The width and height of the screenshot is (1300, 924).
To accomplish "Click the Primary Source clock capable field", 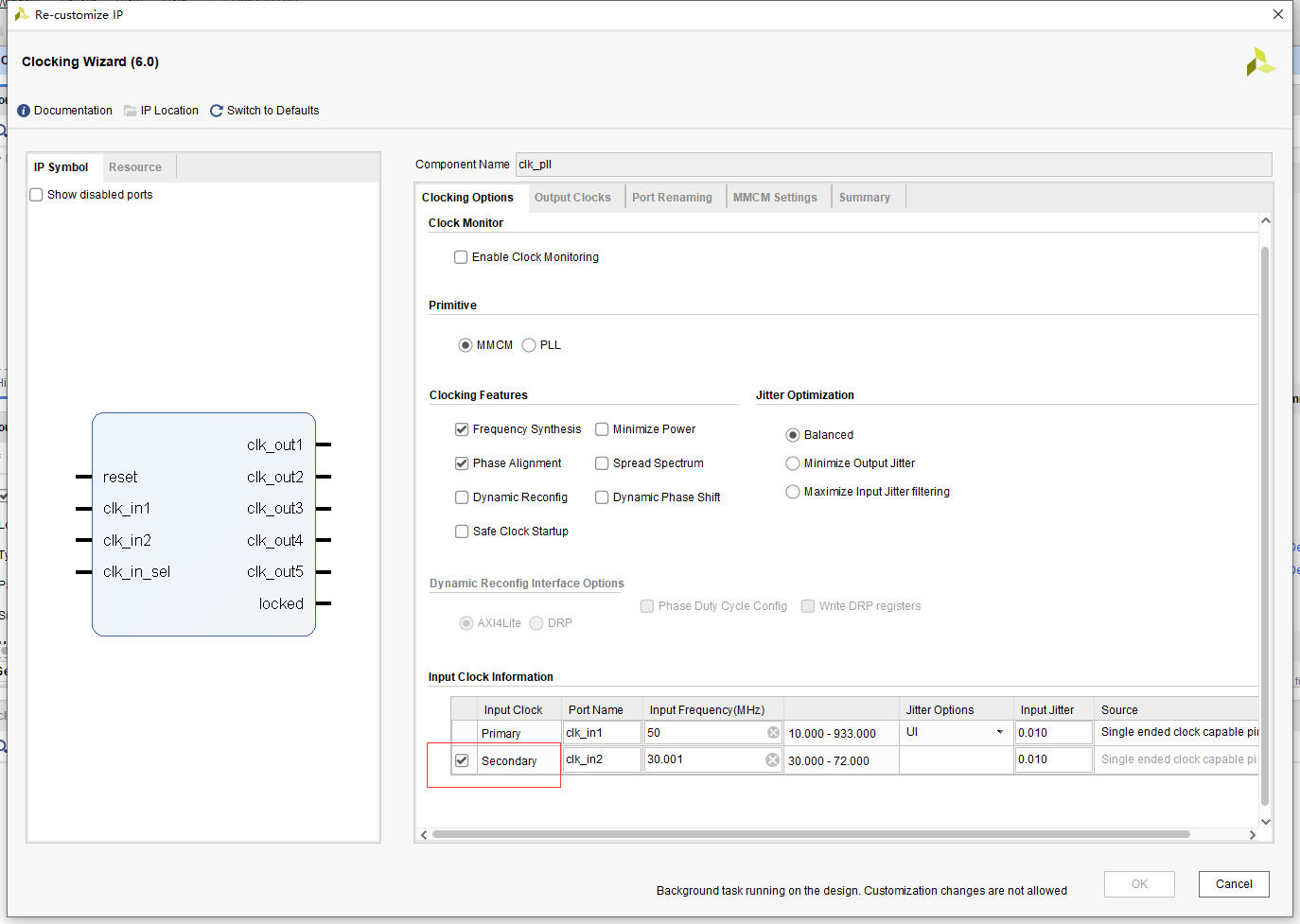I will (1178, 732).
